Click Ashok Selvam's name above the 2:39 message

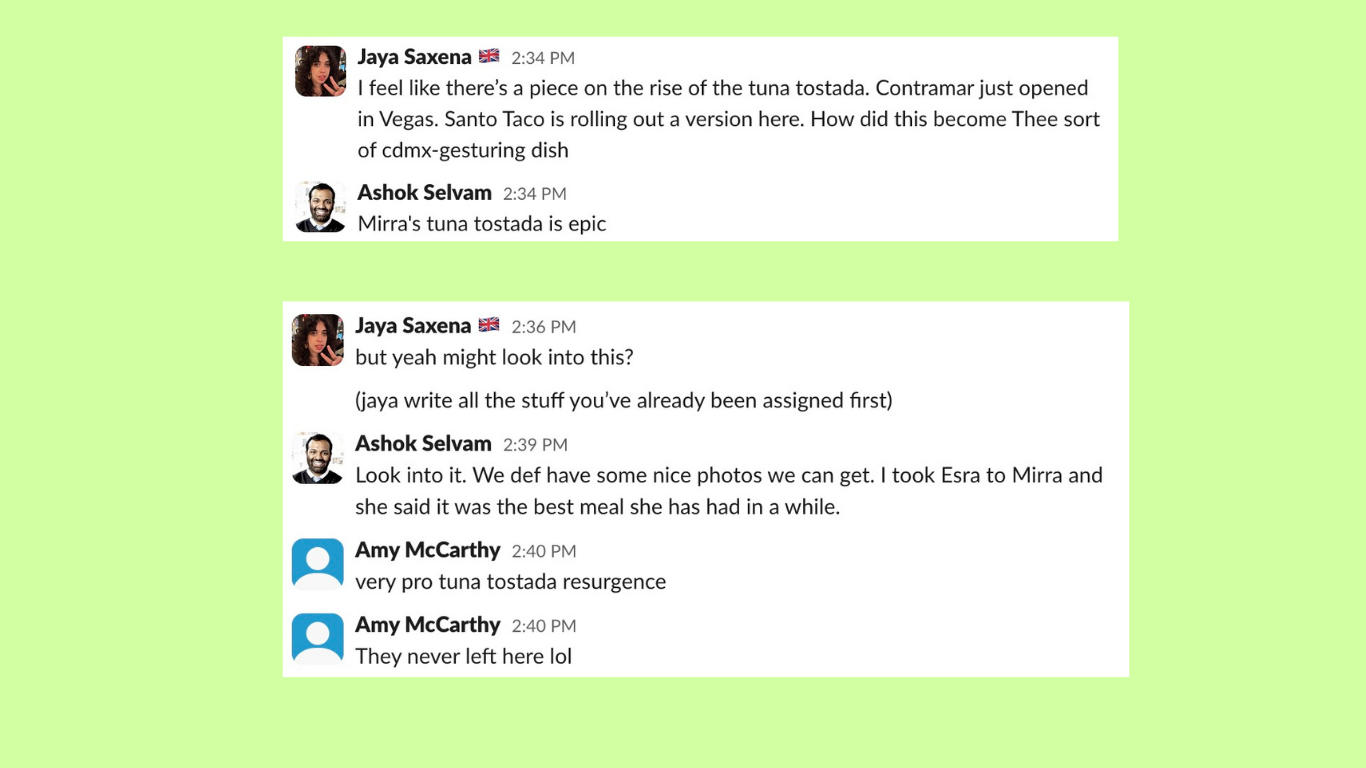tap(424, 443)
